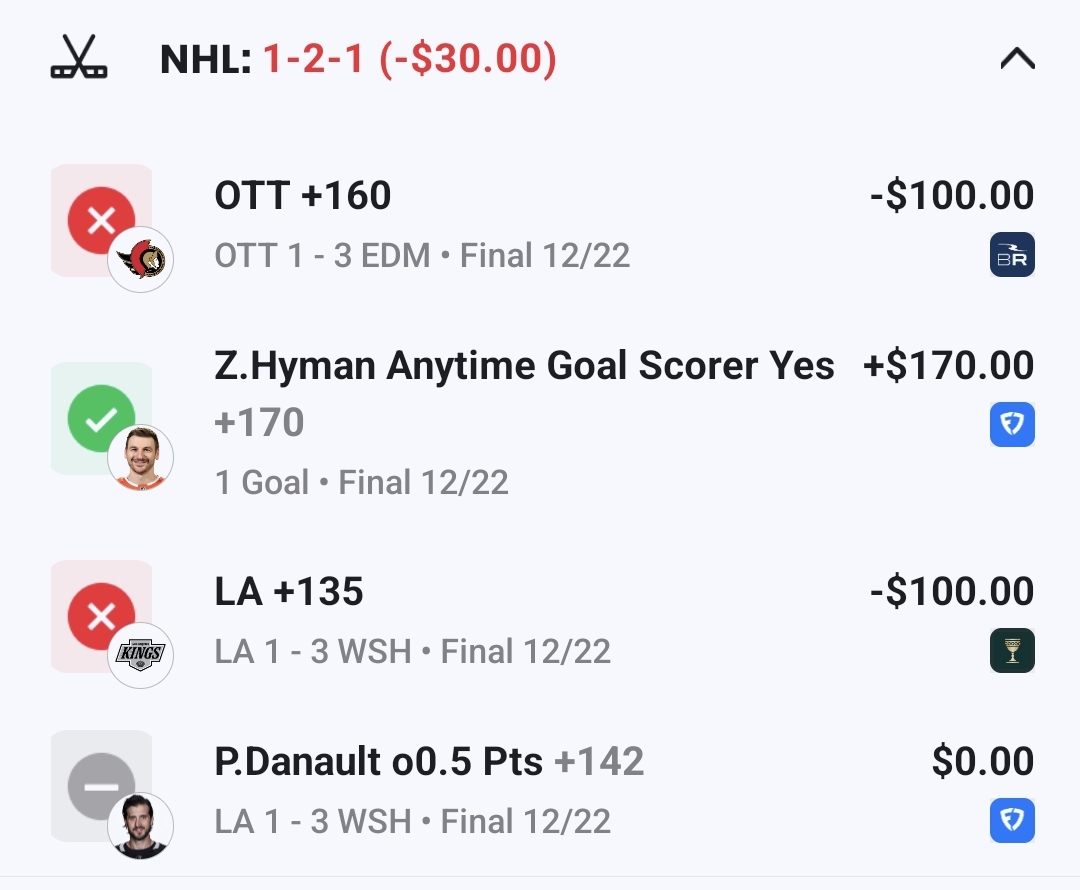This screenshot has height=890, width=1080.
Task: Click the Ottawa Senators team logo
Action: tap(141, 260)
